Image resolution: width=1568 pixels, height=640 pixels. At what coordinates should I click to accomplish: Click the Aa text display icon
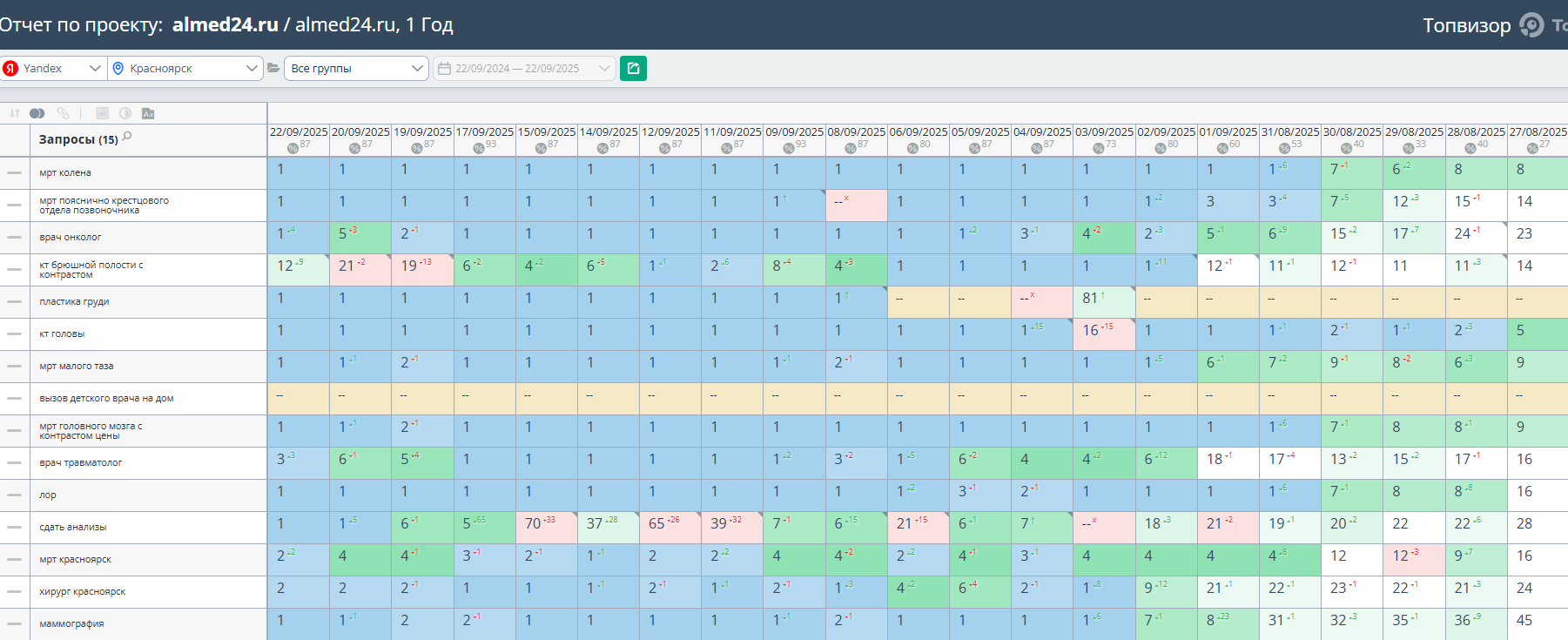pyautogui.click(x=148, y=113)
